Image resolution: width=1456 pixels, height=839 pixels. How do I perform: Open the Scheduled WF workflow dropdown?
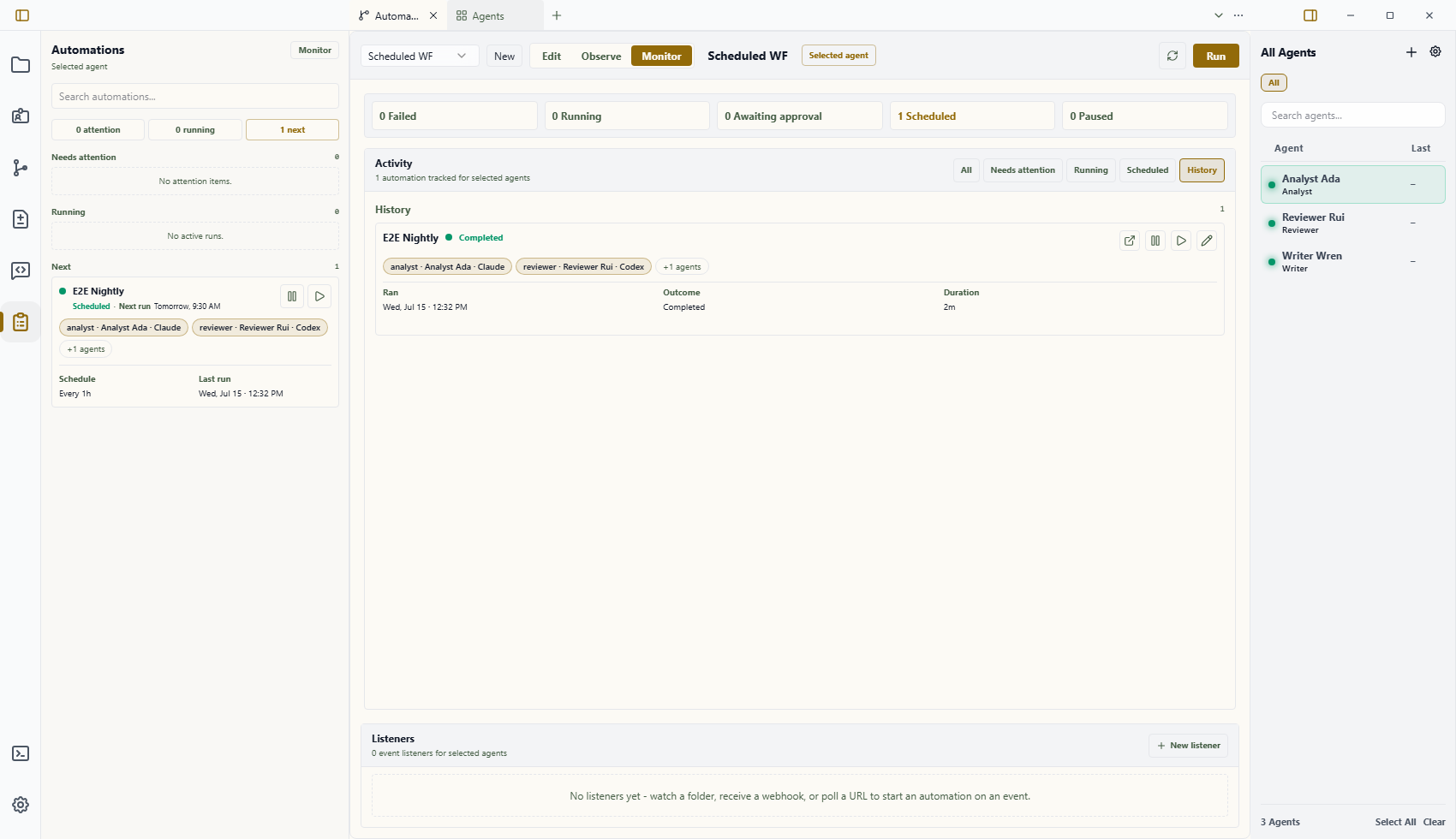point(419,56)
